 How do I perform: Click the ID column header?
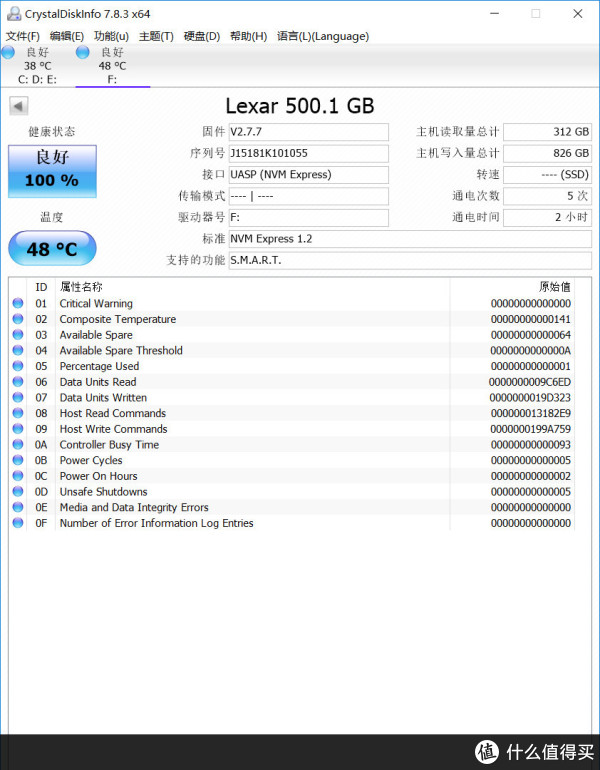coord(41,287)
